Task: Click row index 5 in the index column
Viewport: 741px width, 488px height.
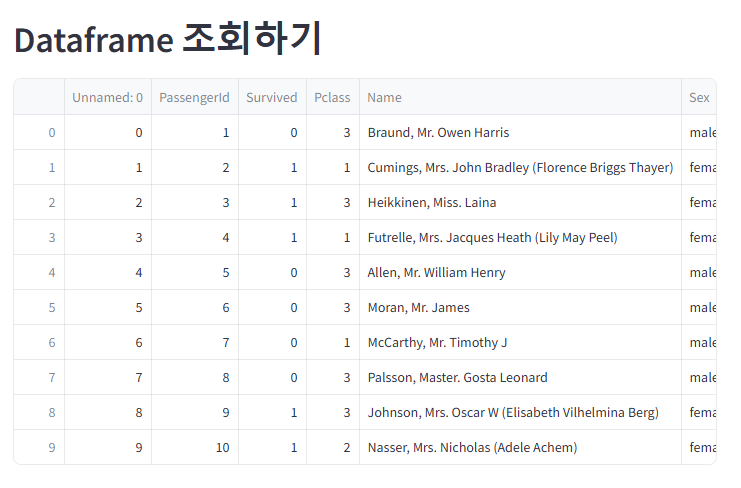Action: [39, 307]
